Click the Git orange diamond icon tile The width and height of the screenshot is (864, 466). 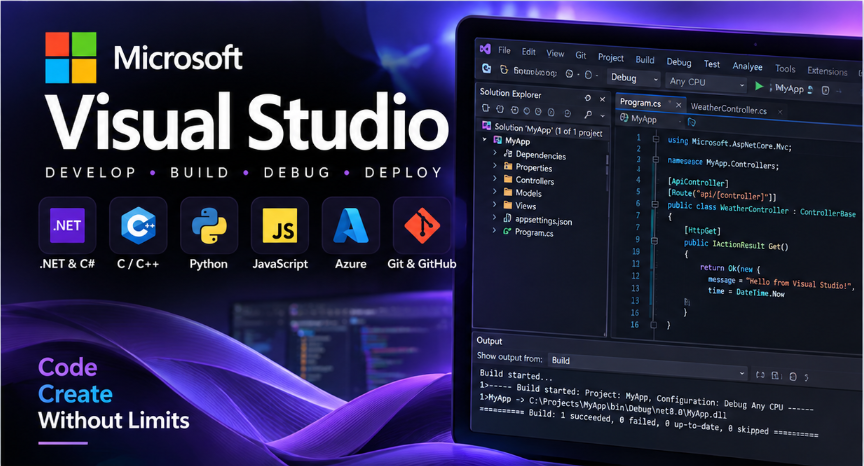422,225
